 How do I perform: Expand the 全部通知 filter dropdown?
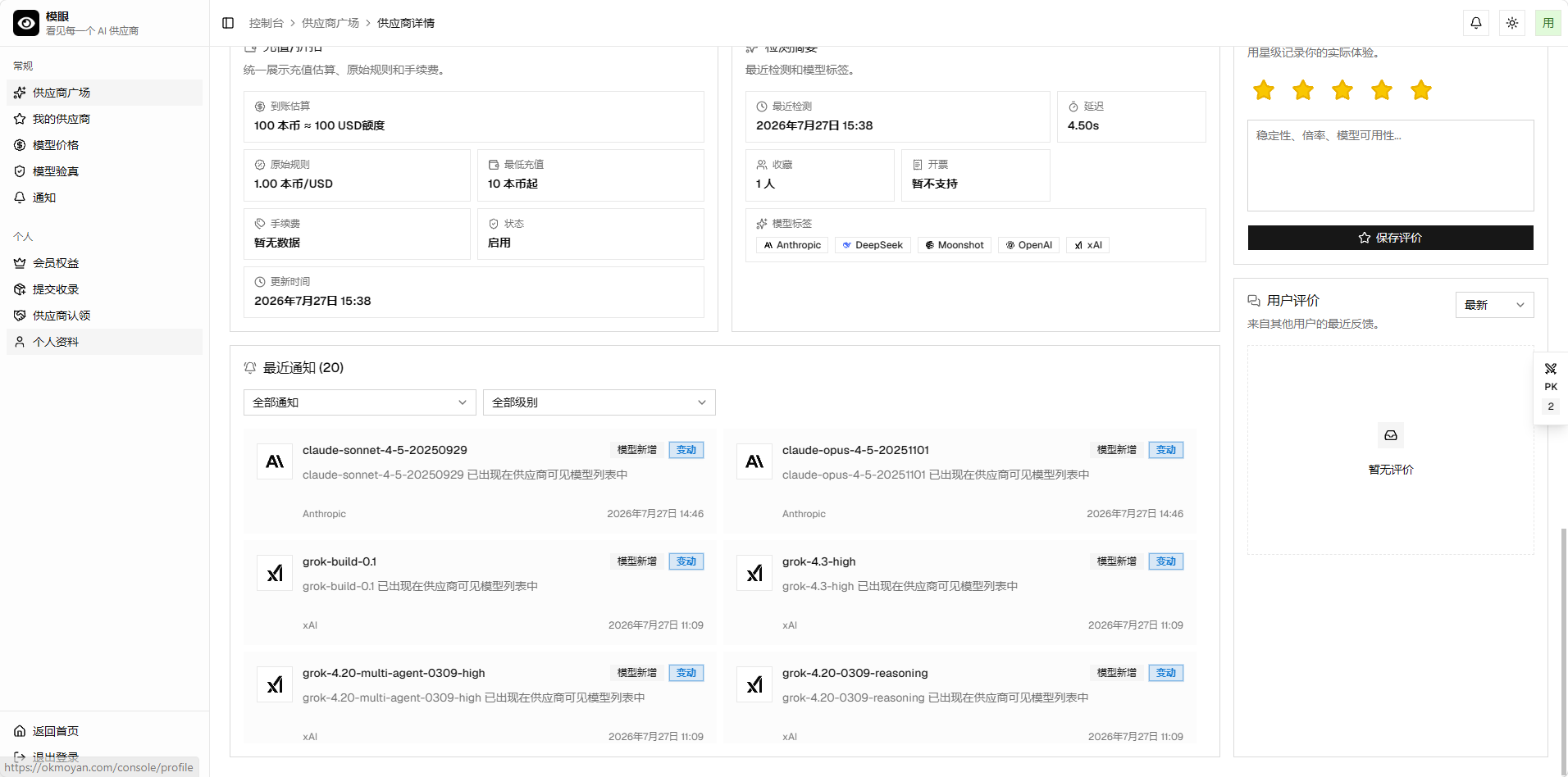pos(360,402)
